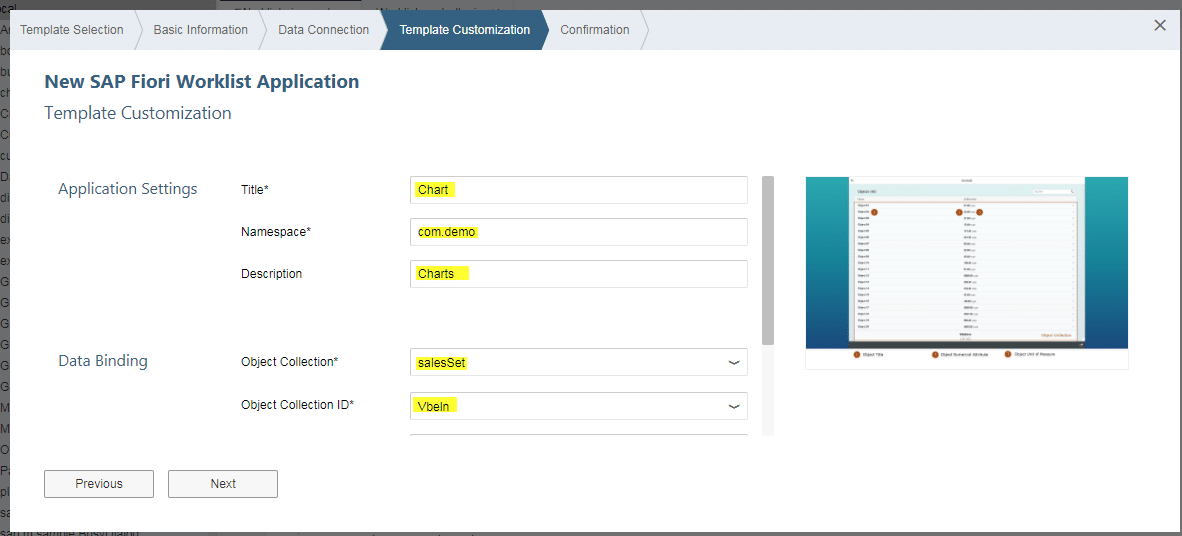
Task: Open the Object Collection ID dropdown arrow
Action: click(x=733, y=406)
